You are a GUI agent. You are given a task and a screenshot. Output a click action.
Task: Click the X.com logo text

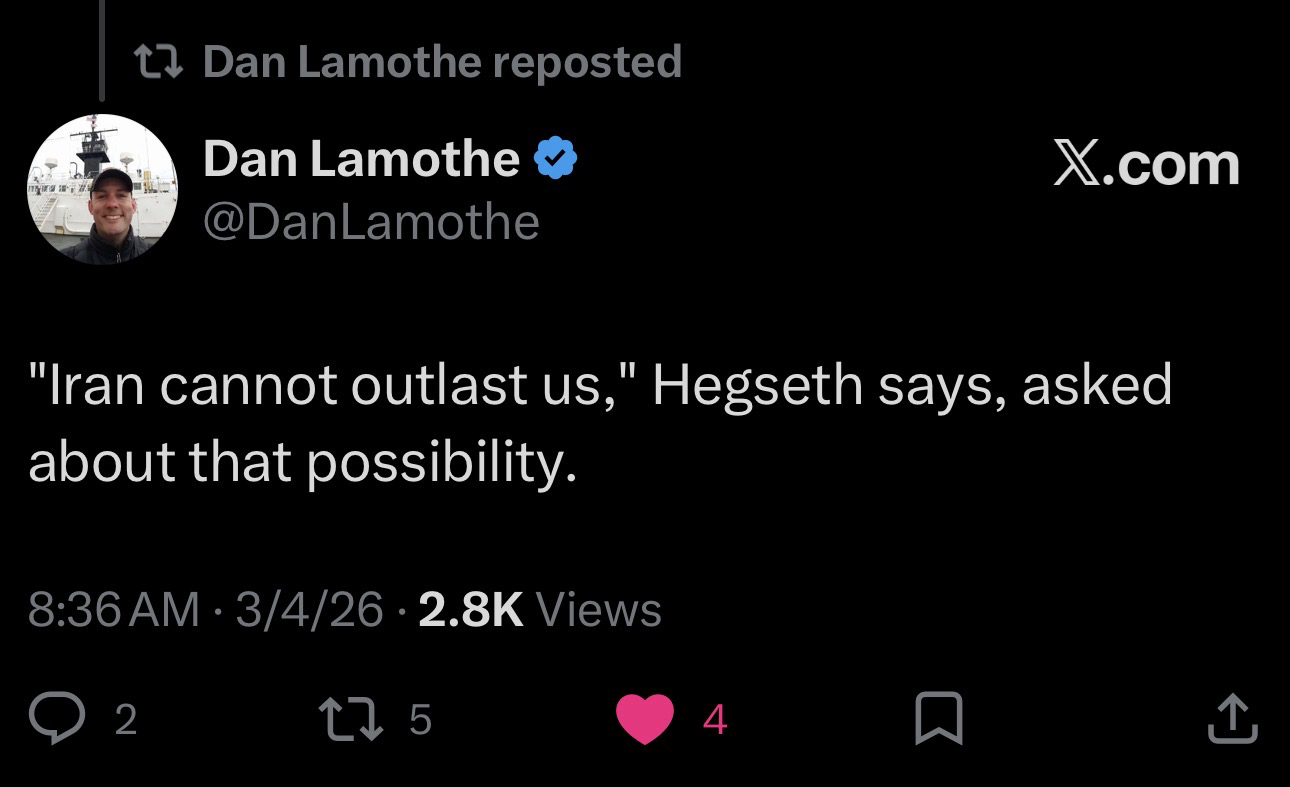click(1146, 164)
